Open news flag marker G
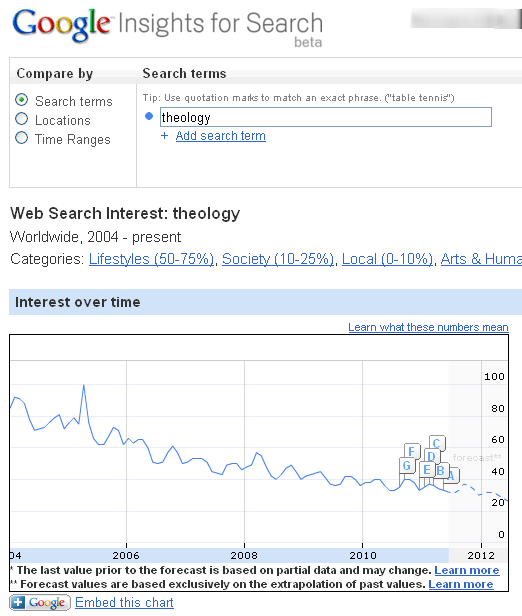522x616 pixels. click(x=407, y=466)
